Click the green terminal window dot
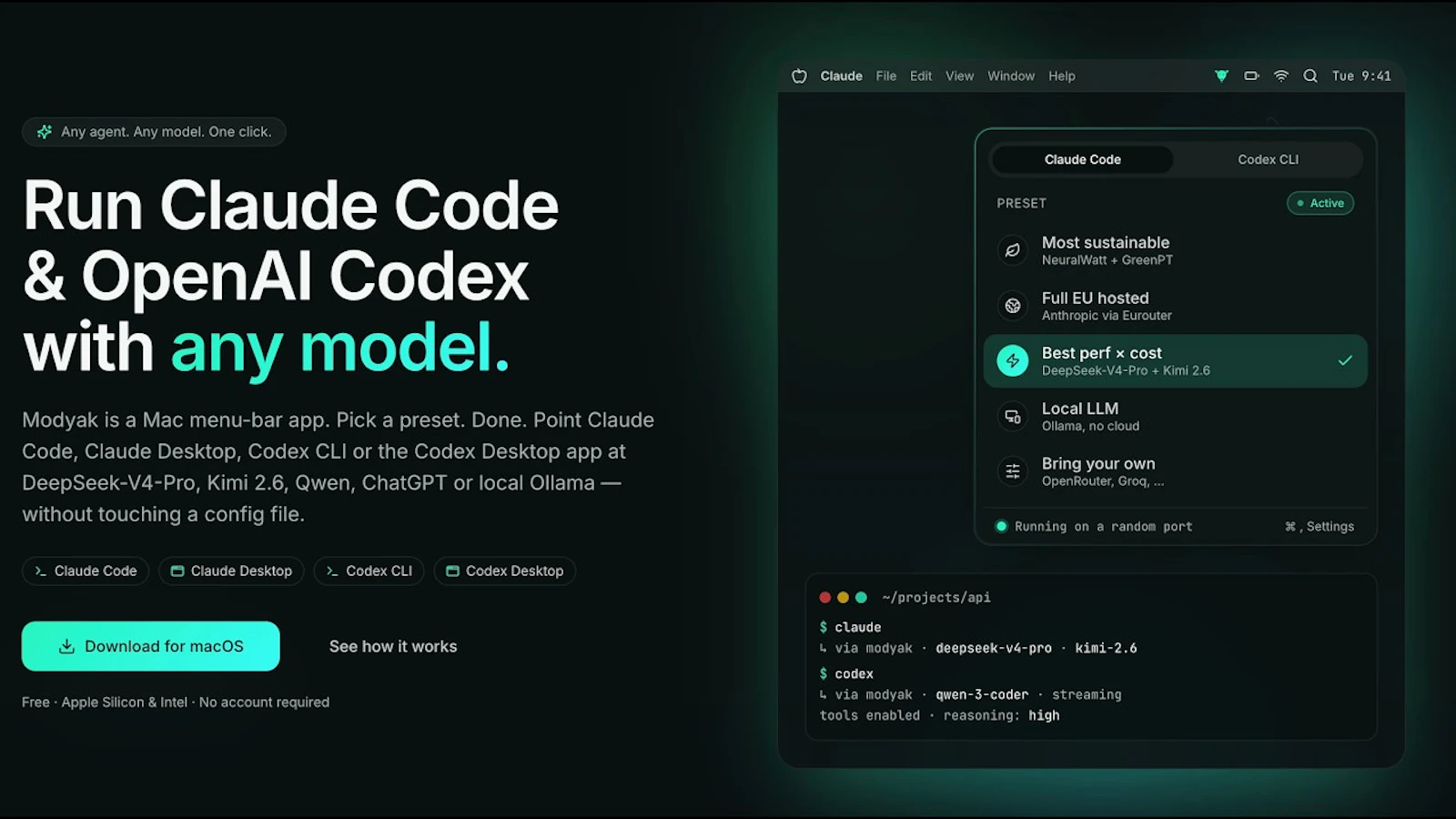This screenshot has width=1456, height=819. point(861,598)
